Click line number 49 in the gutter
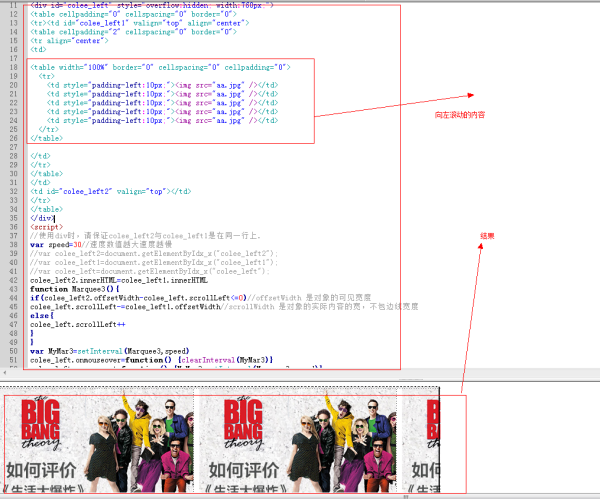 click(x=13, y=342)
